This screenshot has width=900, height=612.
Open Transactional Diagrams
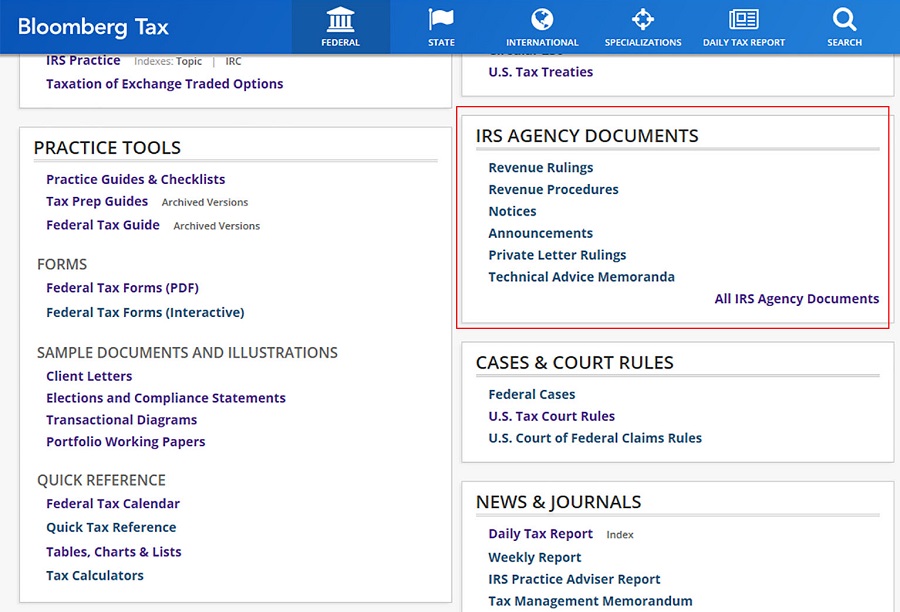tap(121, 420)
